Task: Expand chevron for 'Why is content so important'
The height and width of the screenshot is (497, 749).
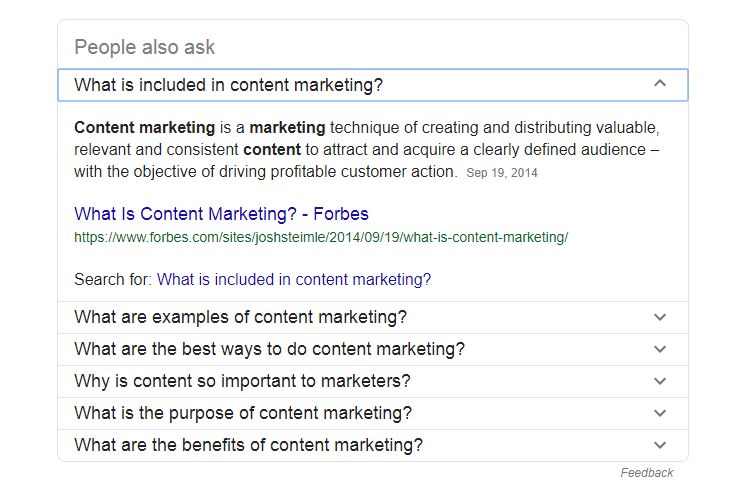Action: point(660,381)
